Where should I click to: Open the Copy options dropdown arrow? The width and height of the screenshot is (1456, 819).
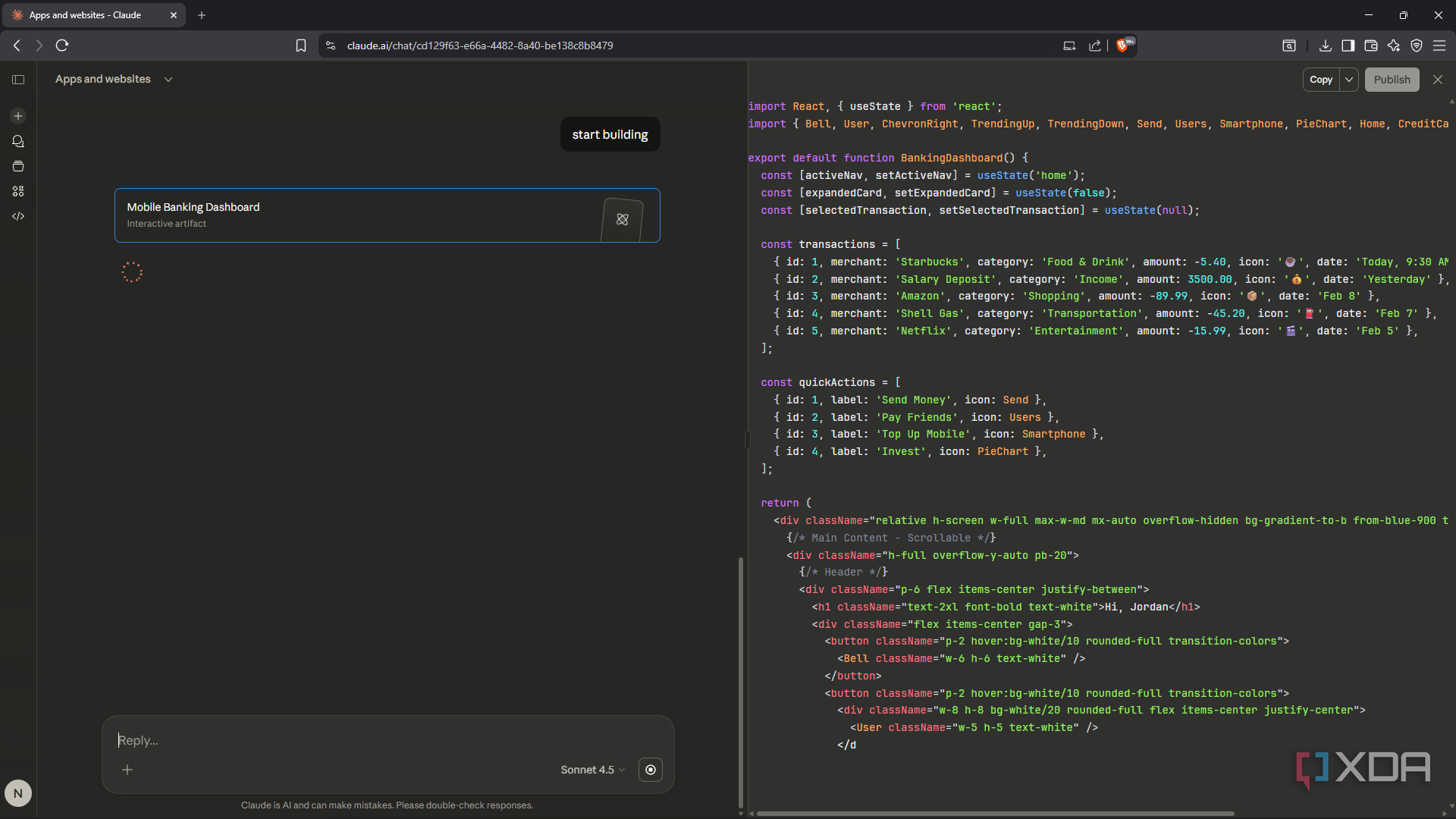pos(1349,80)
